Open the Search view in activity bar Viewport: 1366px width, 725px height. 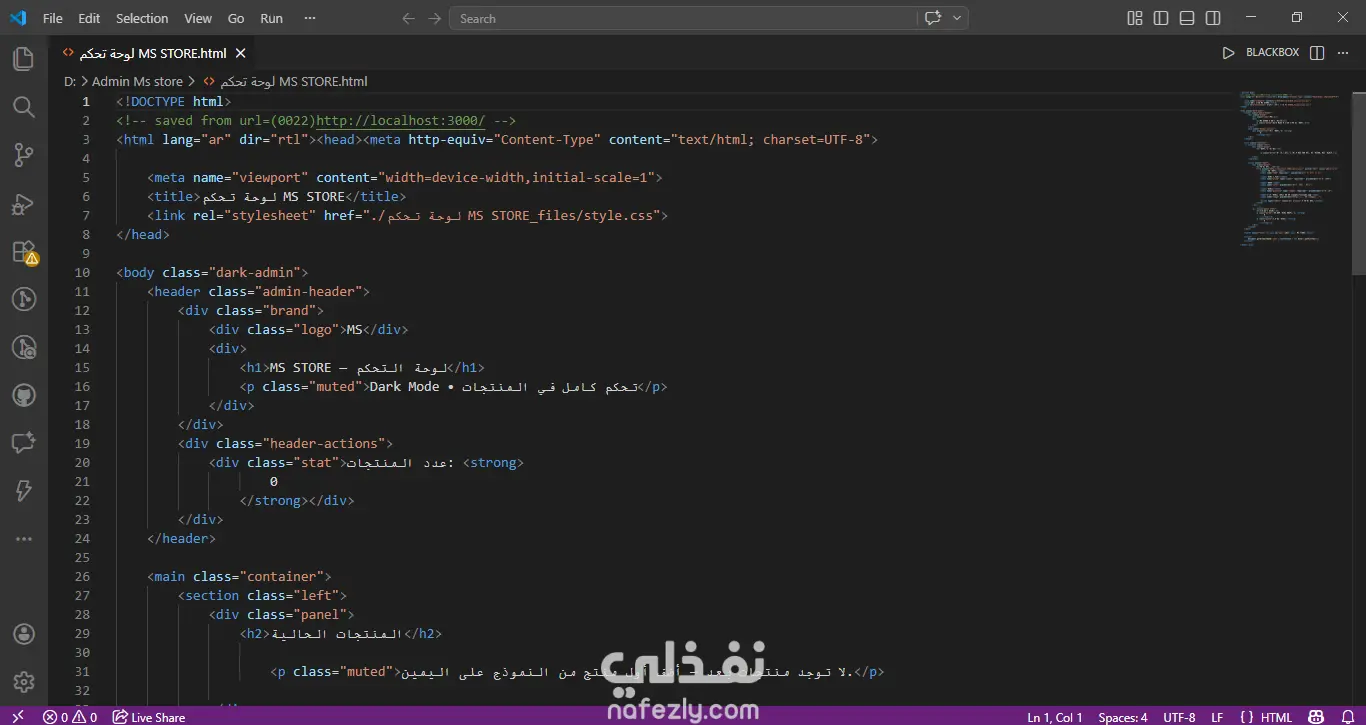coord(24,107)
